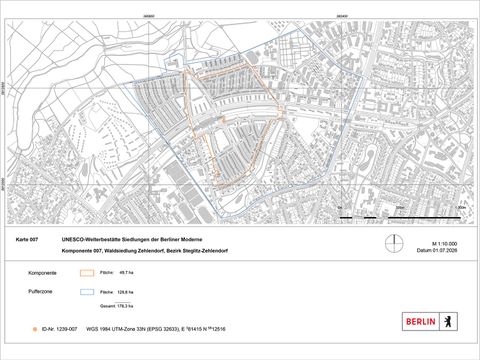
Task: Click the orange dot beside ID-Nr. 1239-007
Action: [x=35, y=329]
